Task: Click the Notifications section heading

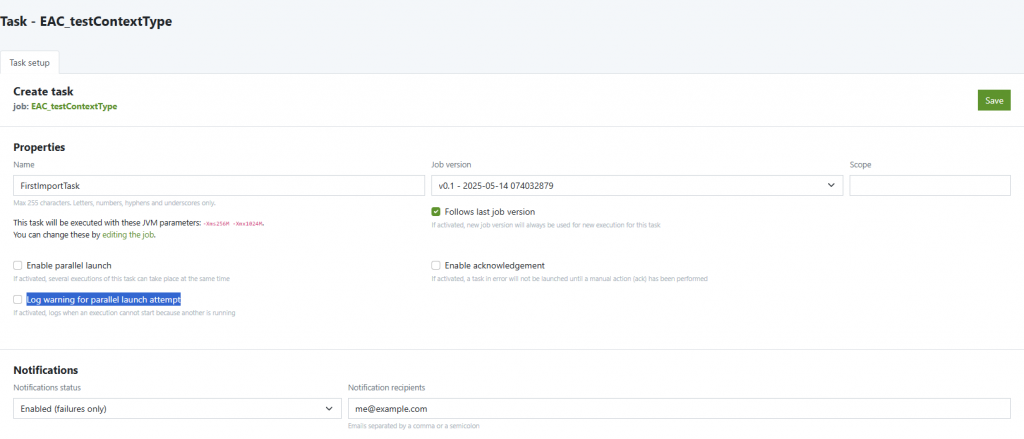Action: point(46,370)
